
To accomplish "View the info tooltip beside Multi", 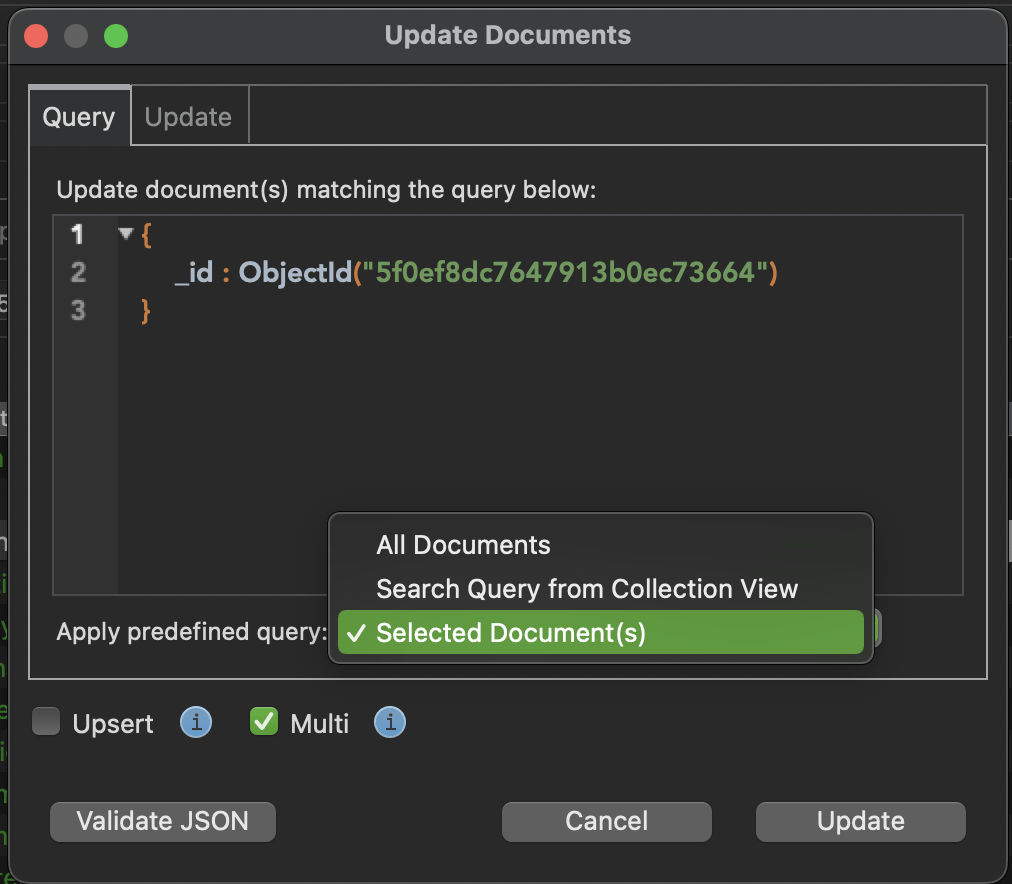I will pyautogui.click(x=390, y=722).
